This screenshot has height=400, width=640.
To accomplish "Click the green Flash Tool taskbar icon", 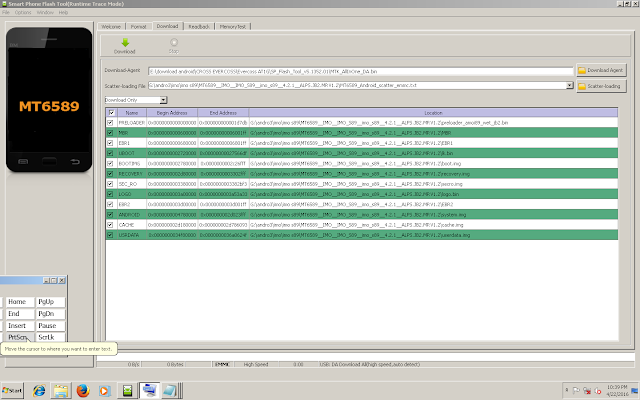I will pyautogui.click(x=127, y=391).
